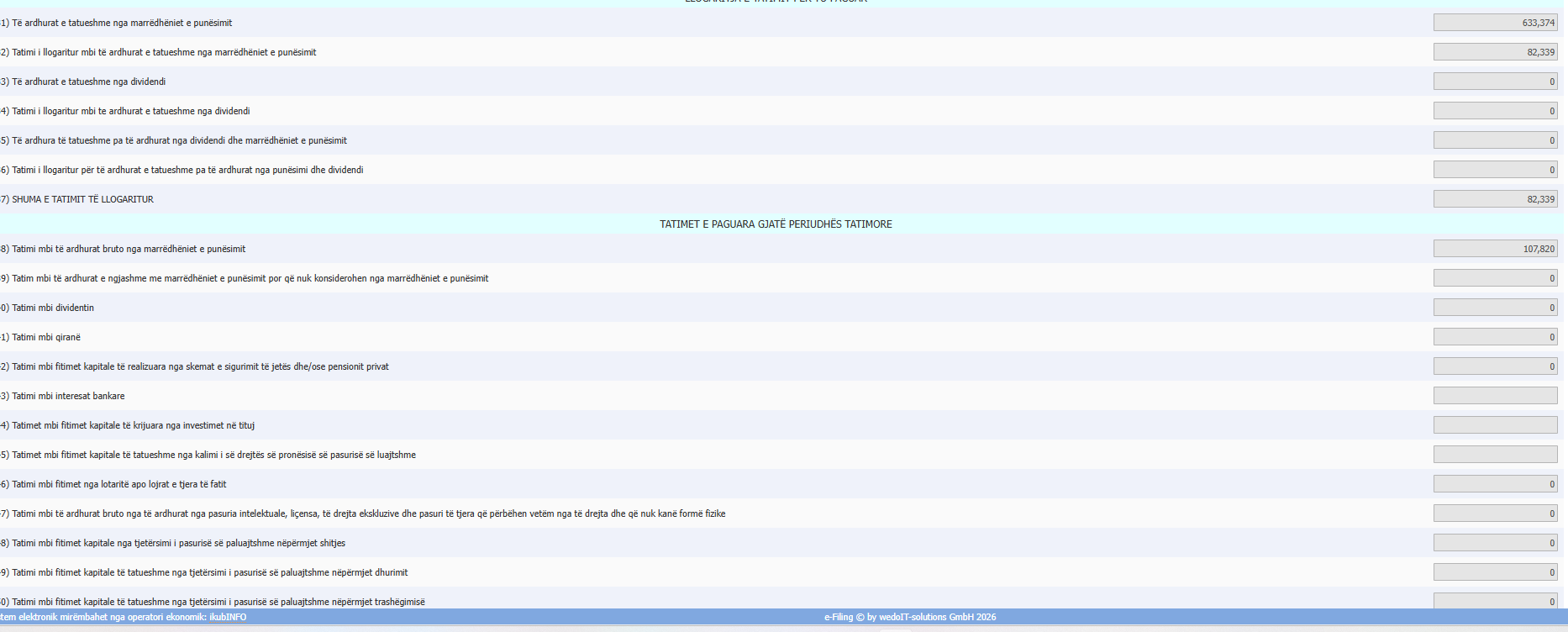1568x632 pixels.
Task: Click the empty 'Tatimi mbi interesat bankare' field
Action: pos(1495,396)
